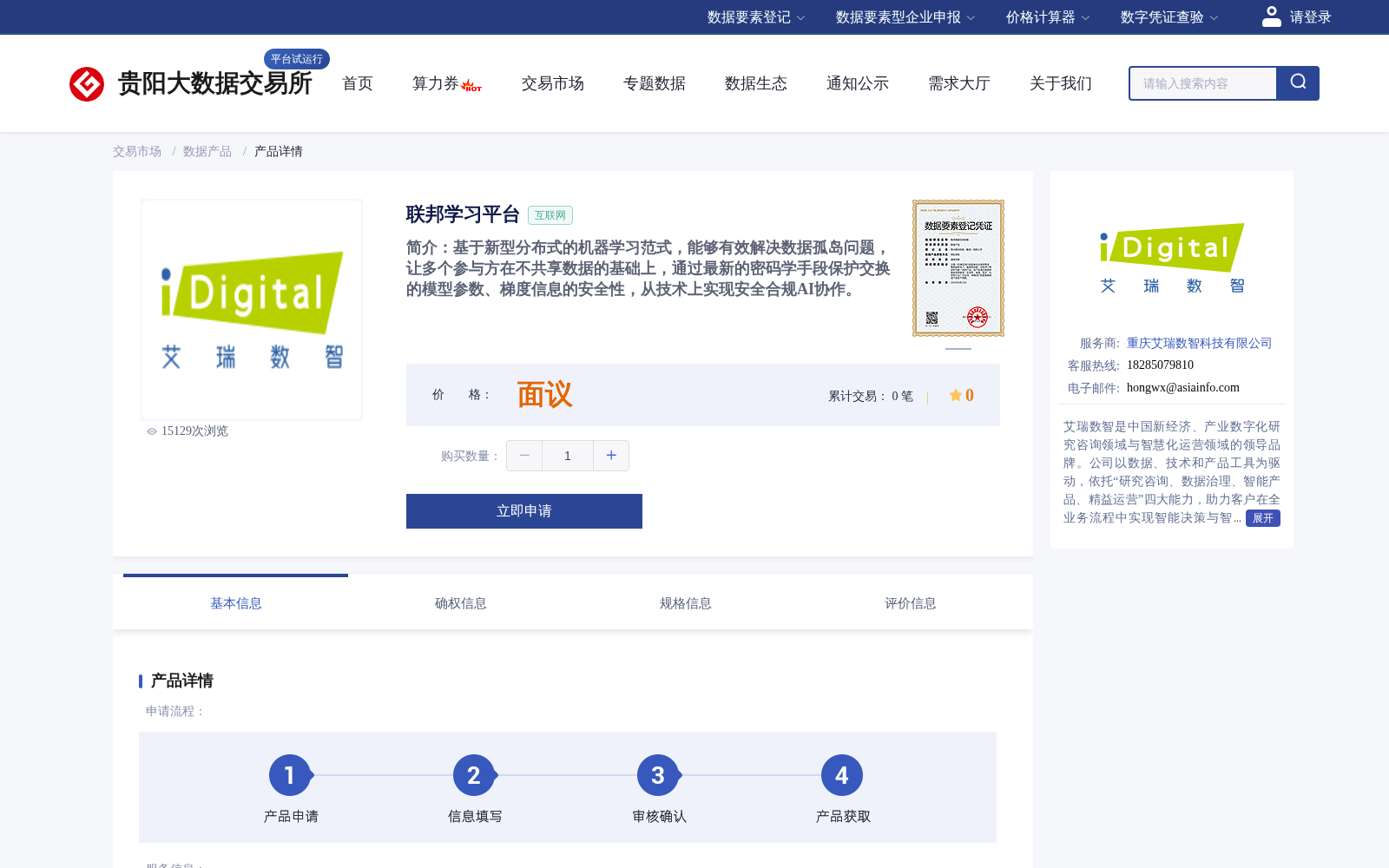Click 数据产品 breadcrumb link
This screenshot has height=868, width=1389.
[x=207, y=151]
